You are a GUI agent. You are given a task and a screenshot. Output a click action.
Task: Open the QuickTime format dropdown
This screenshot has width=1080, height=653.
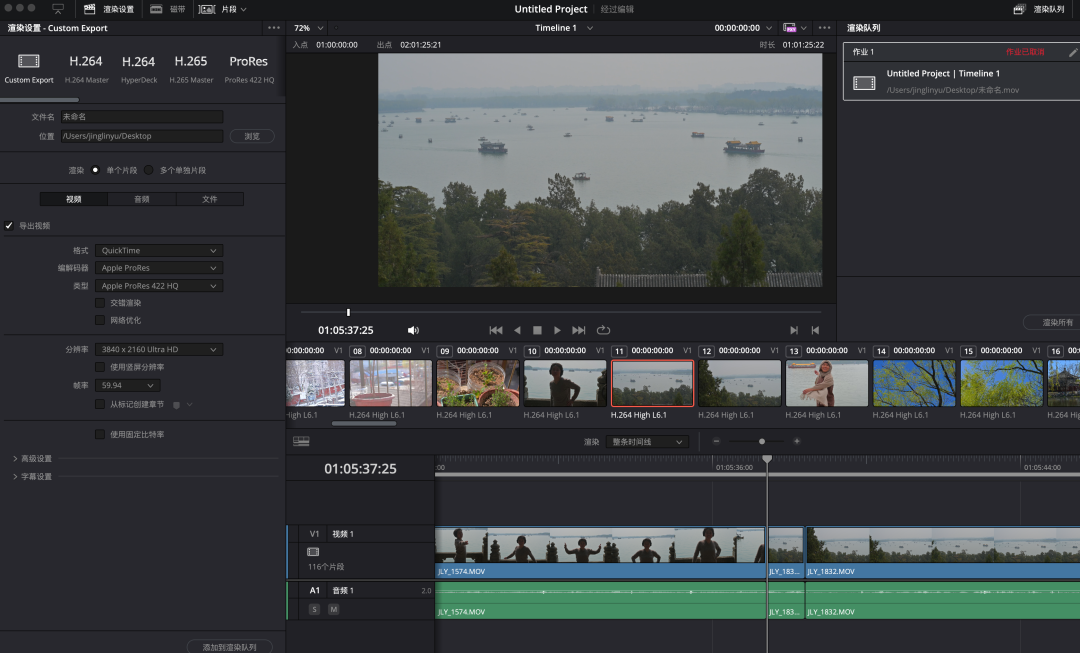pos(159,251)
